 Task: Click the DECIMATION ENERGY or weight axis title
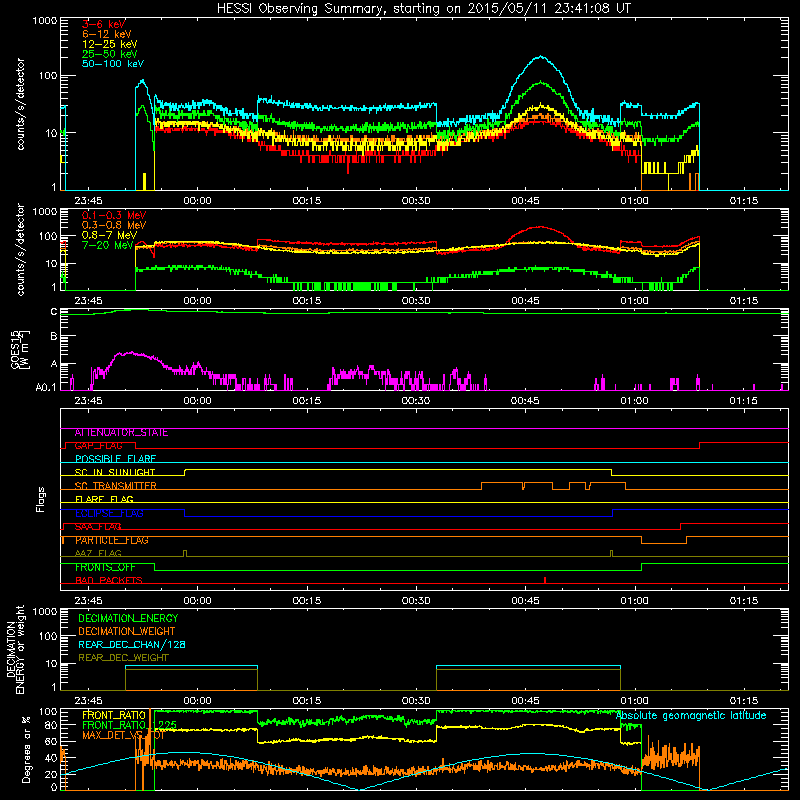point(15,649)
